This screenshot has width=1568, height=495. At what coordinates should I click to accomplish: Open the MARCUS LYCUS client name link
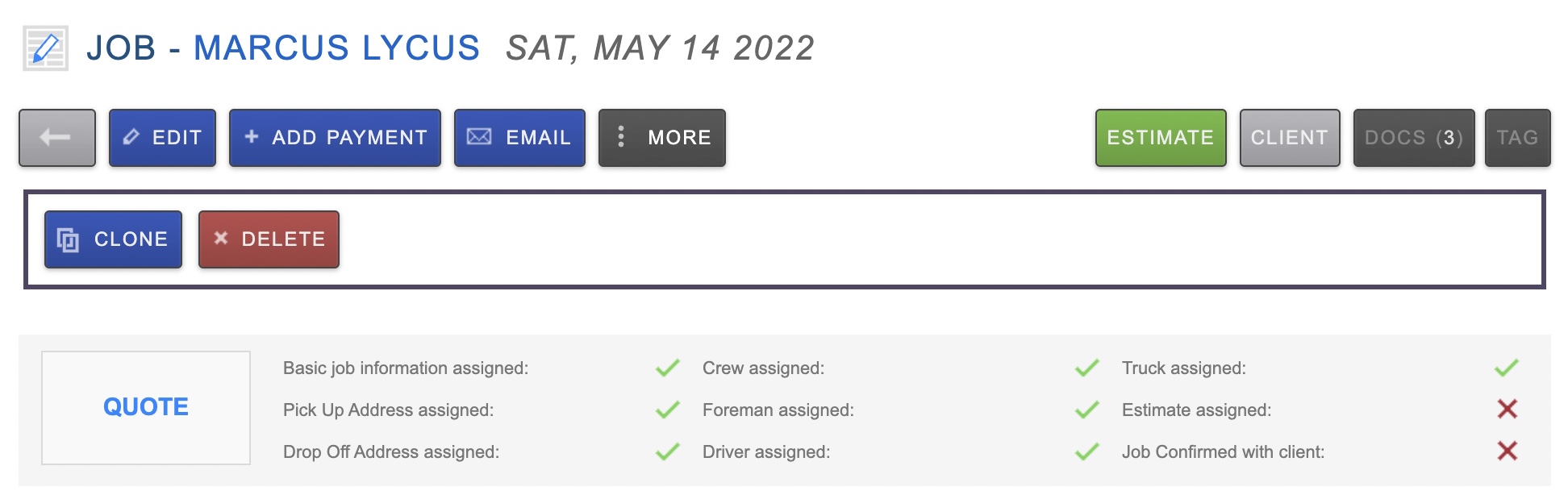(336, 48)
